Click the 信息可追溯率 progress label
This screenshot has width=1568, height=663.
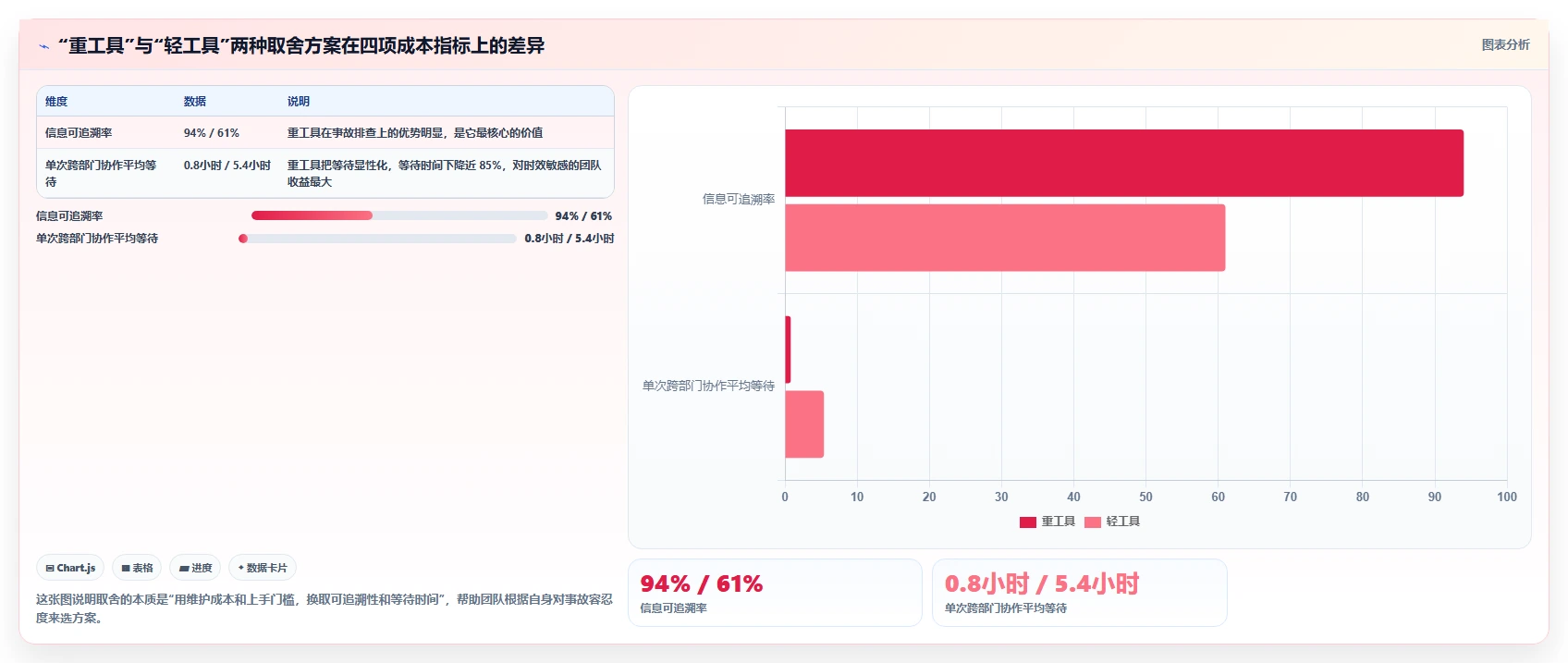69,216
